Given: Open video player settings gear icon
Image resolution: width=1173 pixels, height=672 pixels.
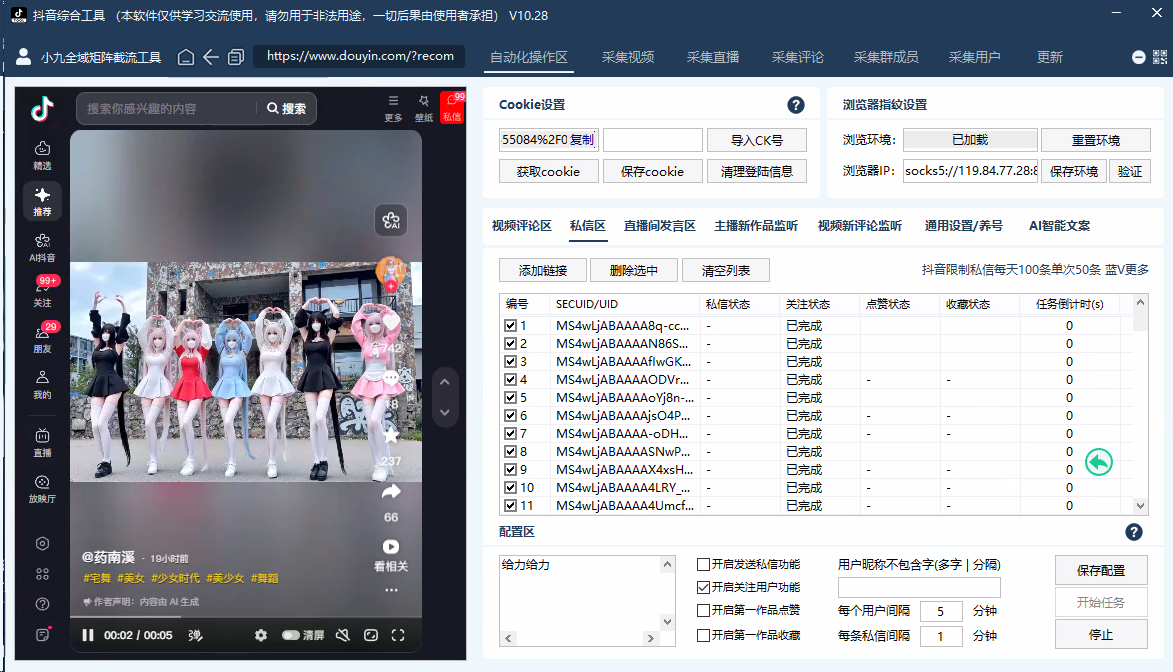Looking at the screenshot, I should 261,635.
